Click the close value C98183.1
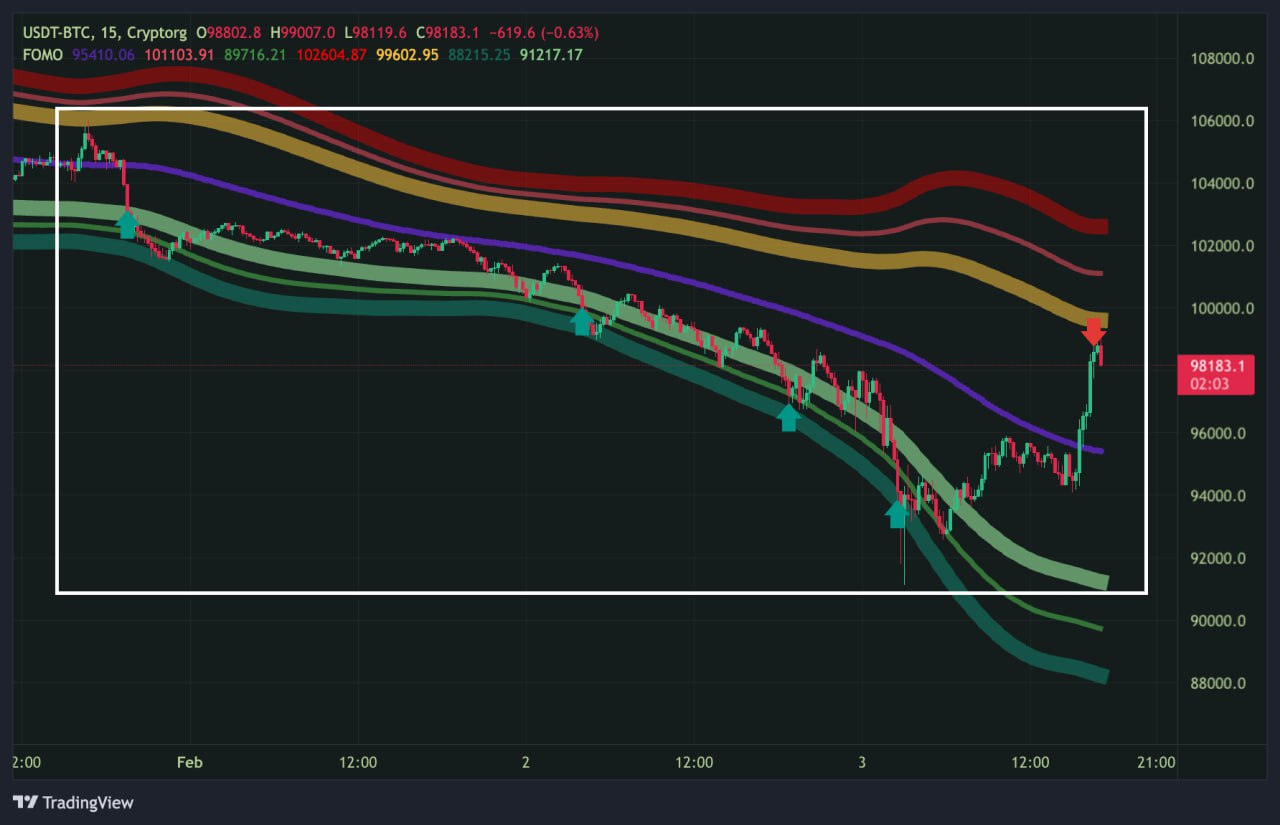This screenshot has height=825, width=1280. point(446,33)
